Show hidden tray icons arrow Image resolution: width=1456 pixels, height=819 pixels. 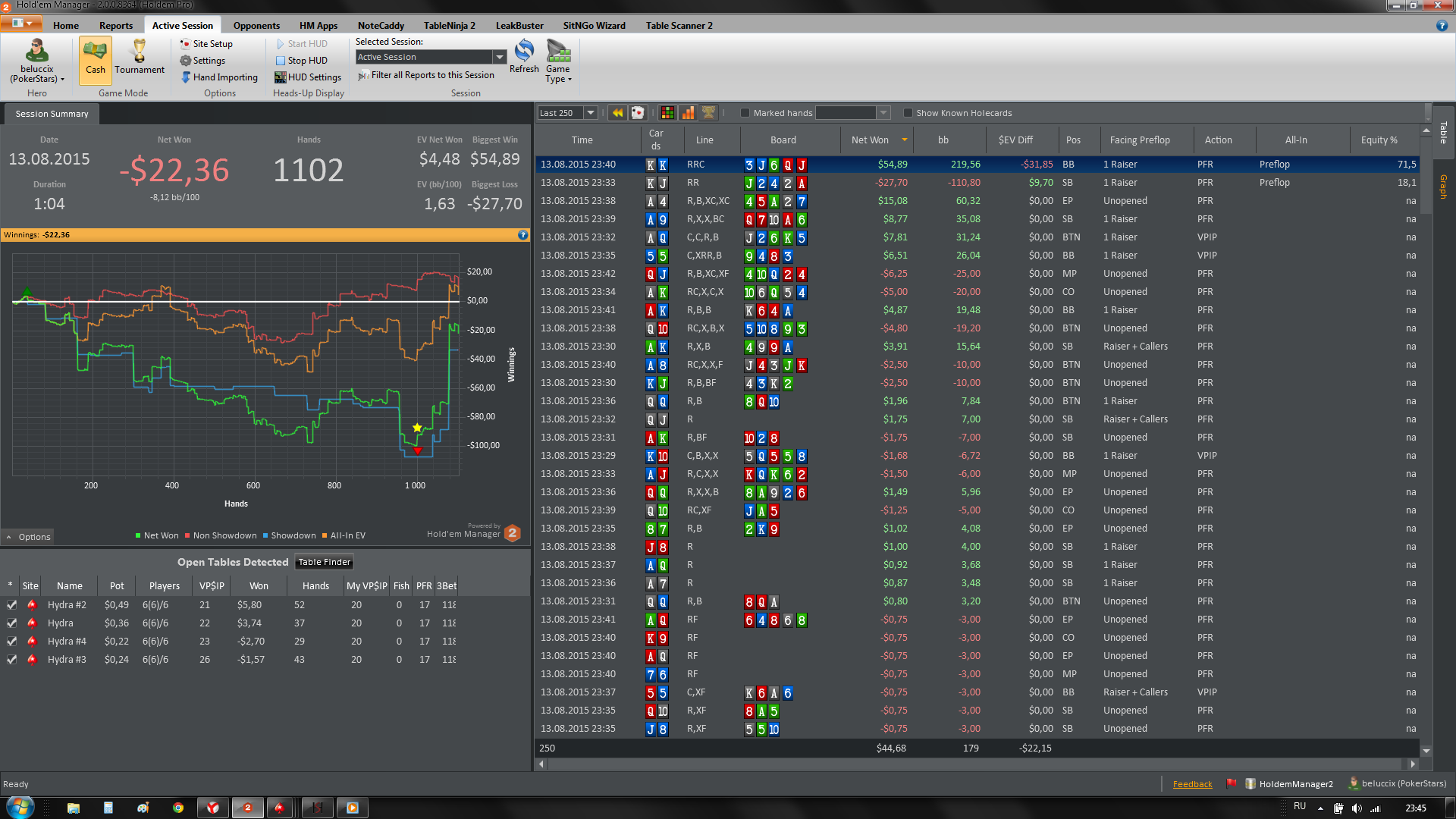click(x=1320, y=808)
